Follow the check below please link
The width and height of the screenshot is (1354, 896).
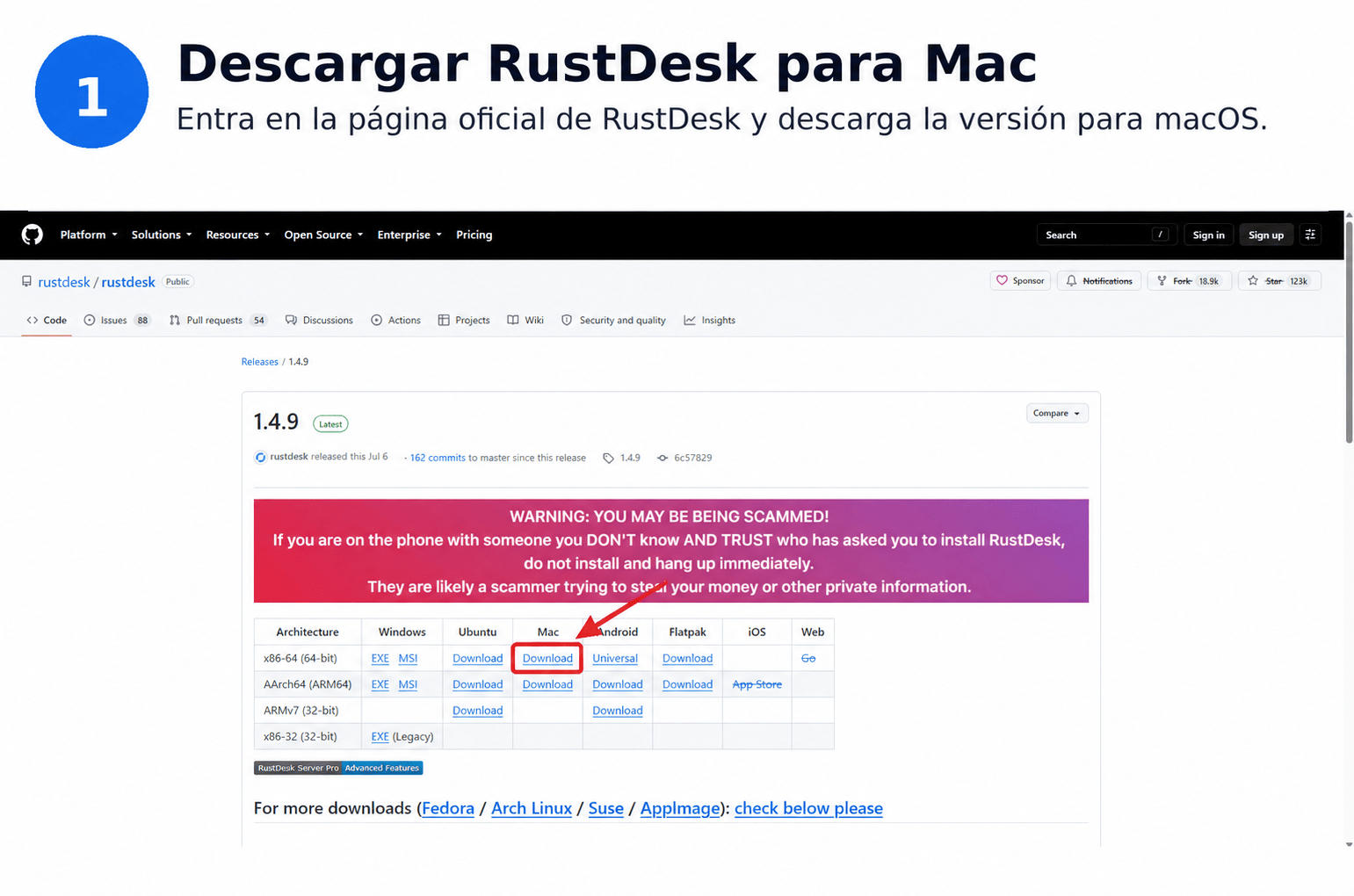(x=808, y=808)
